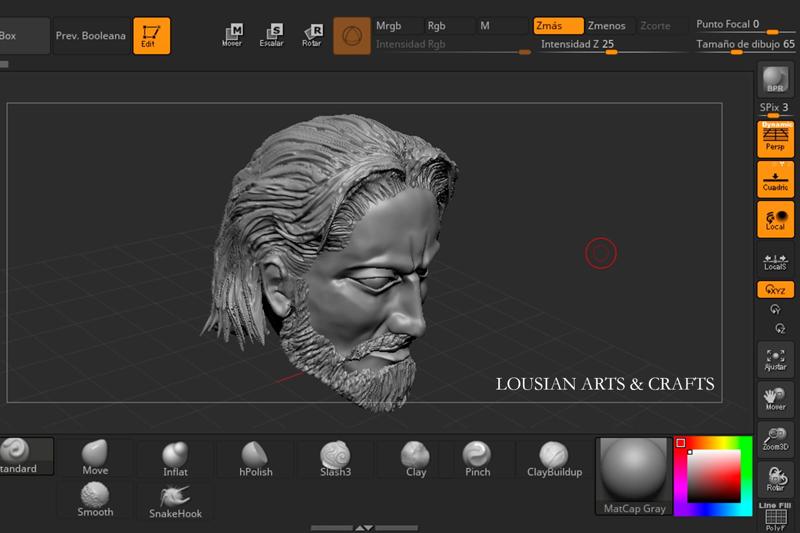Select the Pinch brush
The image size is (800, 533).
point(477,459)
